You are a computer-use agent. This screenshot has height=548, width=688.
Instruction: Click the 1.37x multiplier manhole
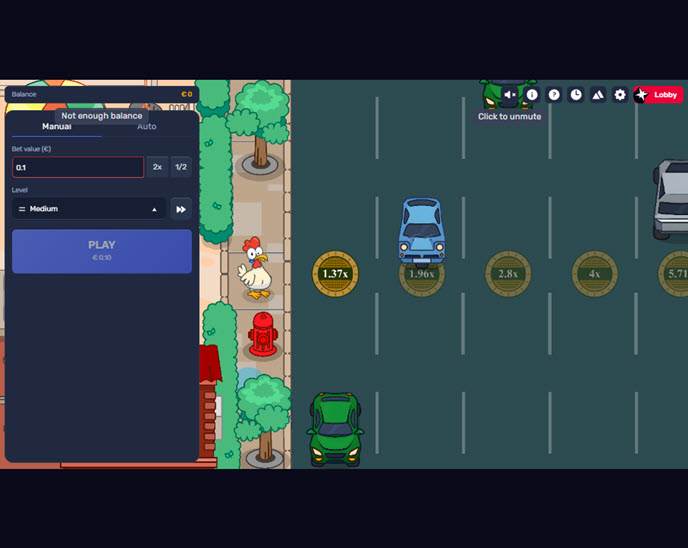coord(335,274)
